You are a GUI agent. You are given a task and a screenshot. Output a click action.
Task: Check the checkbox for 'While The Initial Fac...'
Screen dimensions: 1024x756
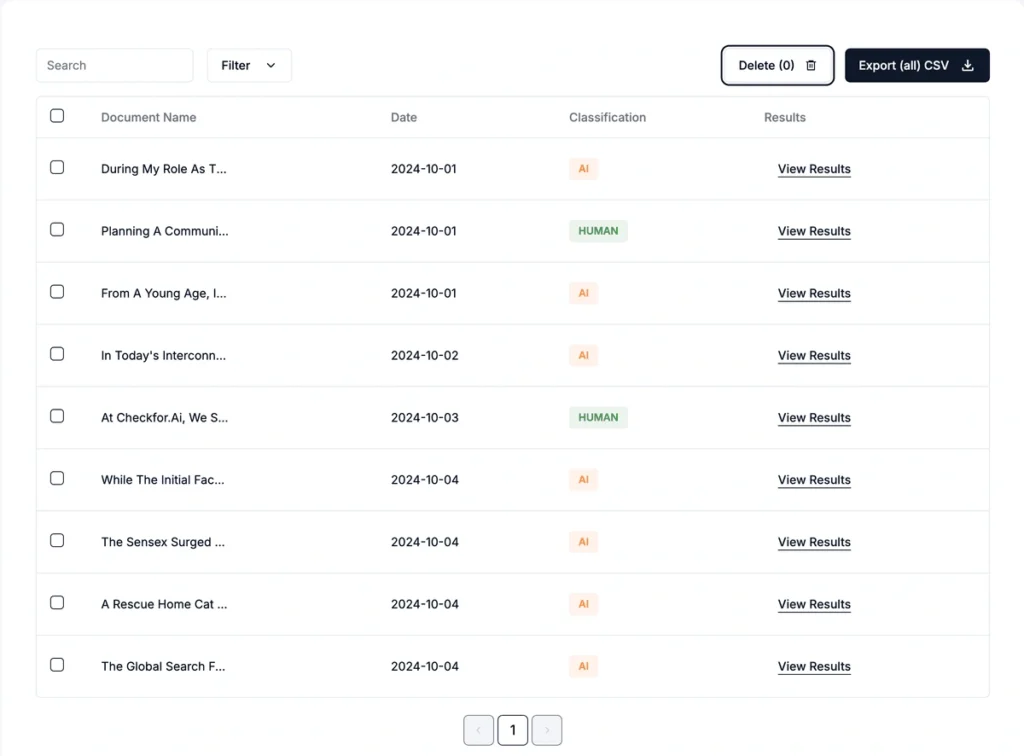[x=57, y=479]
